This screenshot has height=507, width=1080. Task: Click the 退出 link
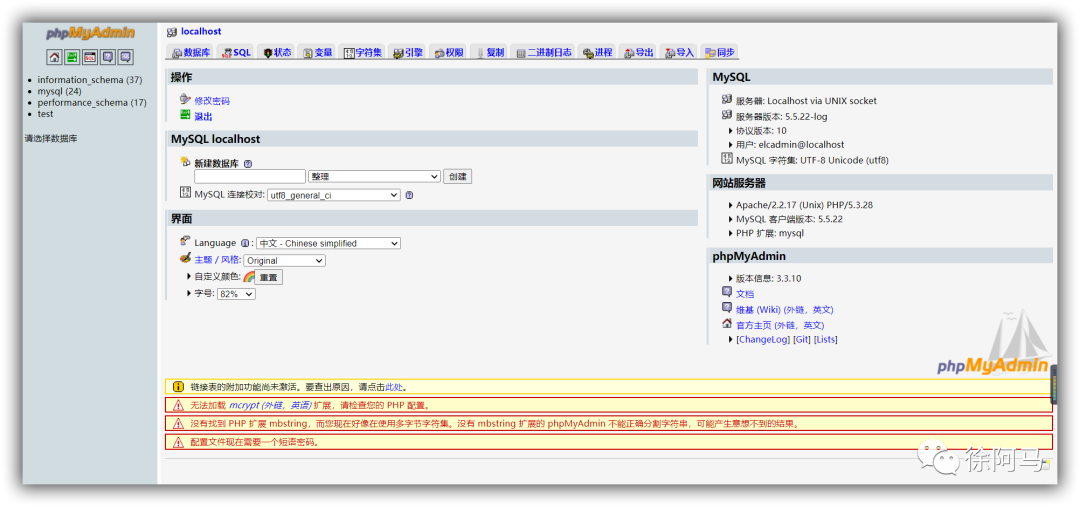[x=203, y=116]
